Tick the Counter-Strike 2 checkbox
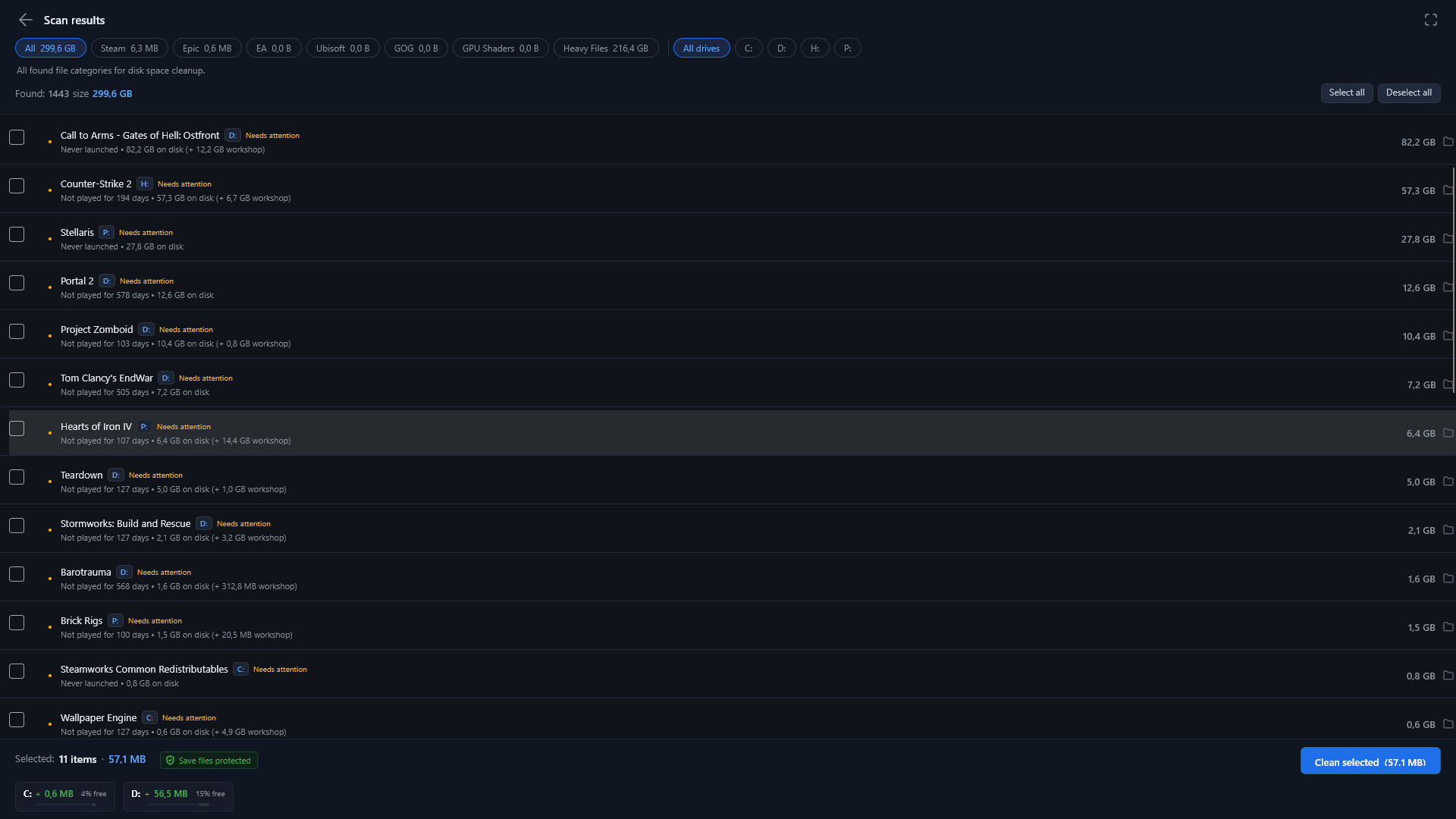The width and height of the screenshot is (1456, 819). 17,186
